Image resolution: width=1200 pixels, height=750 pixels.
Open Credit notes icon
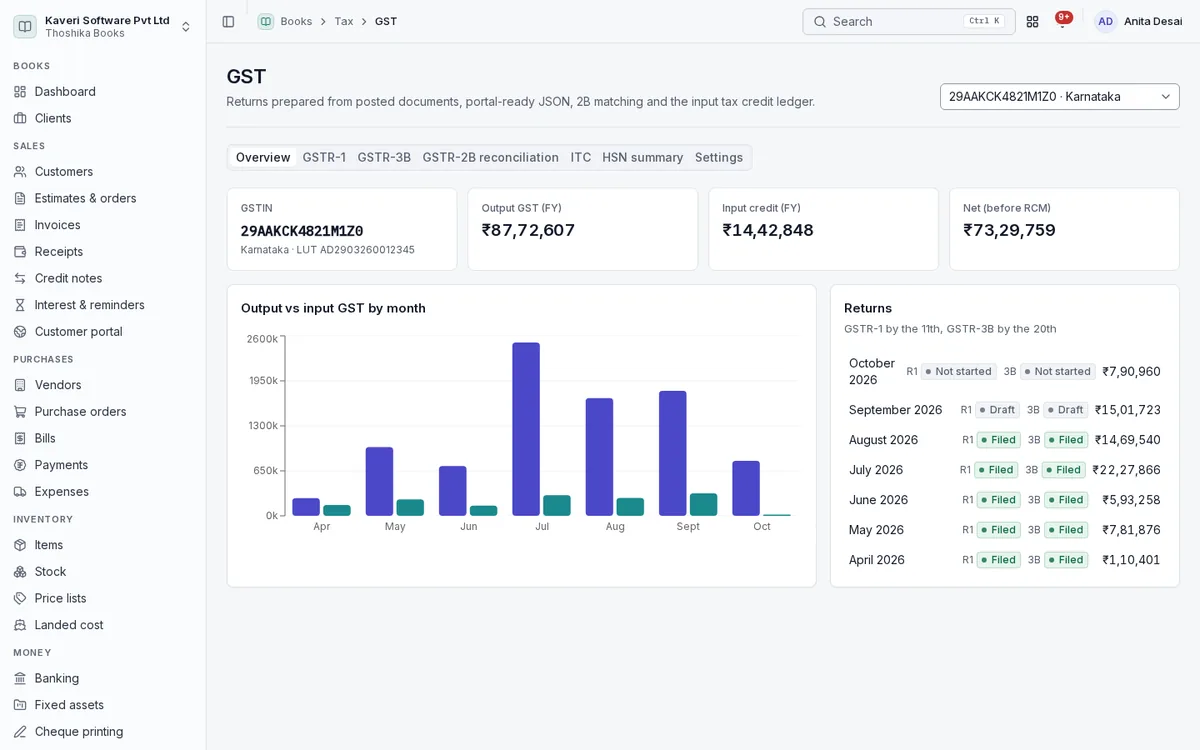[x=20, y=278]
